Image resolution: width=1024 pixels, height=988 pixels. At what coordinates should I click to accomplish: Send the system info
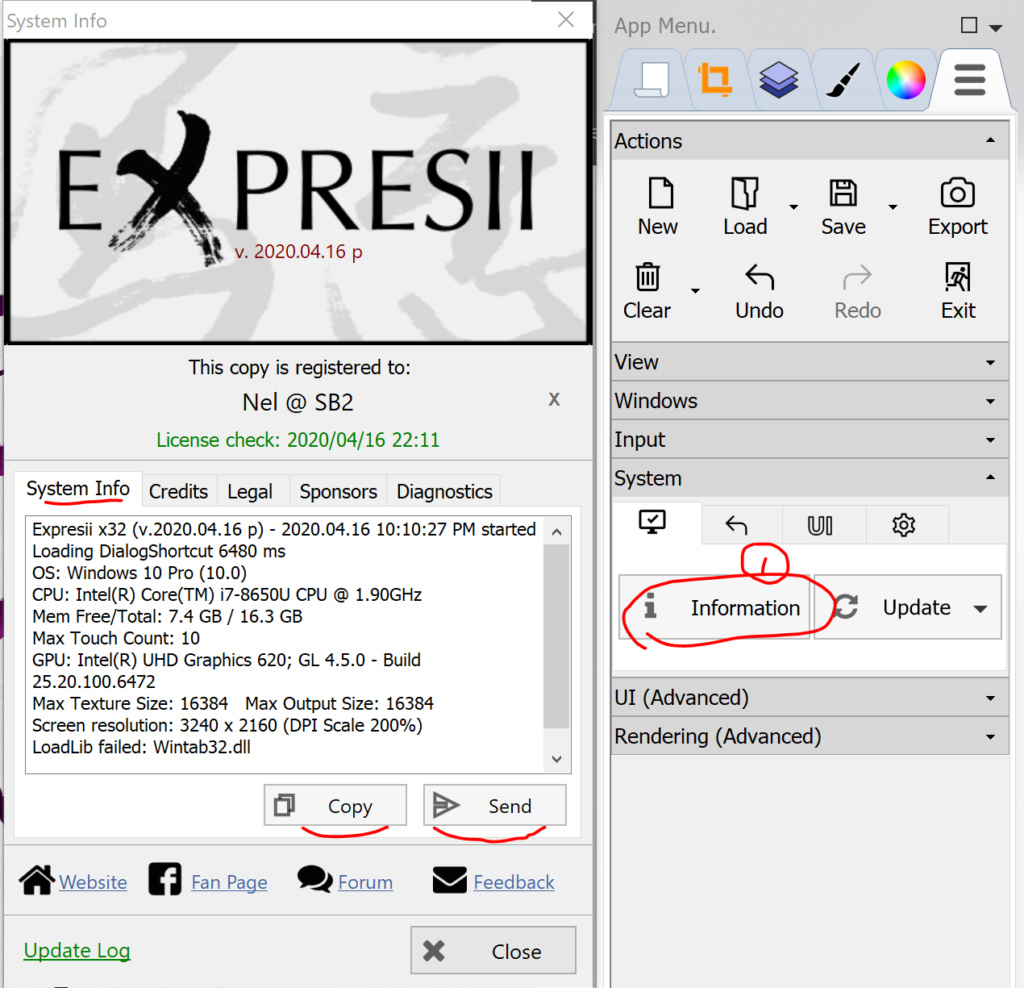click(494, 805)
